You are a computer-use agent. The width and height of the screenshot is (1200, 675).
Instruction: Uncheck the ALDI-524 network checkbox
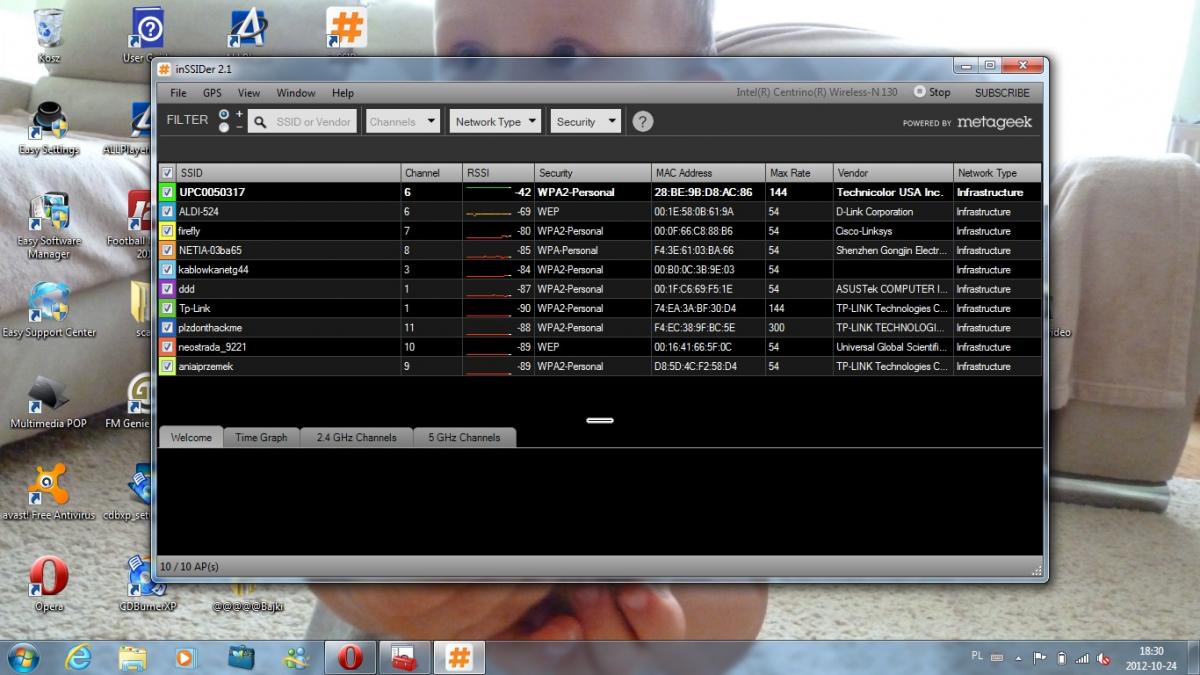click(168, 212)
